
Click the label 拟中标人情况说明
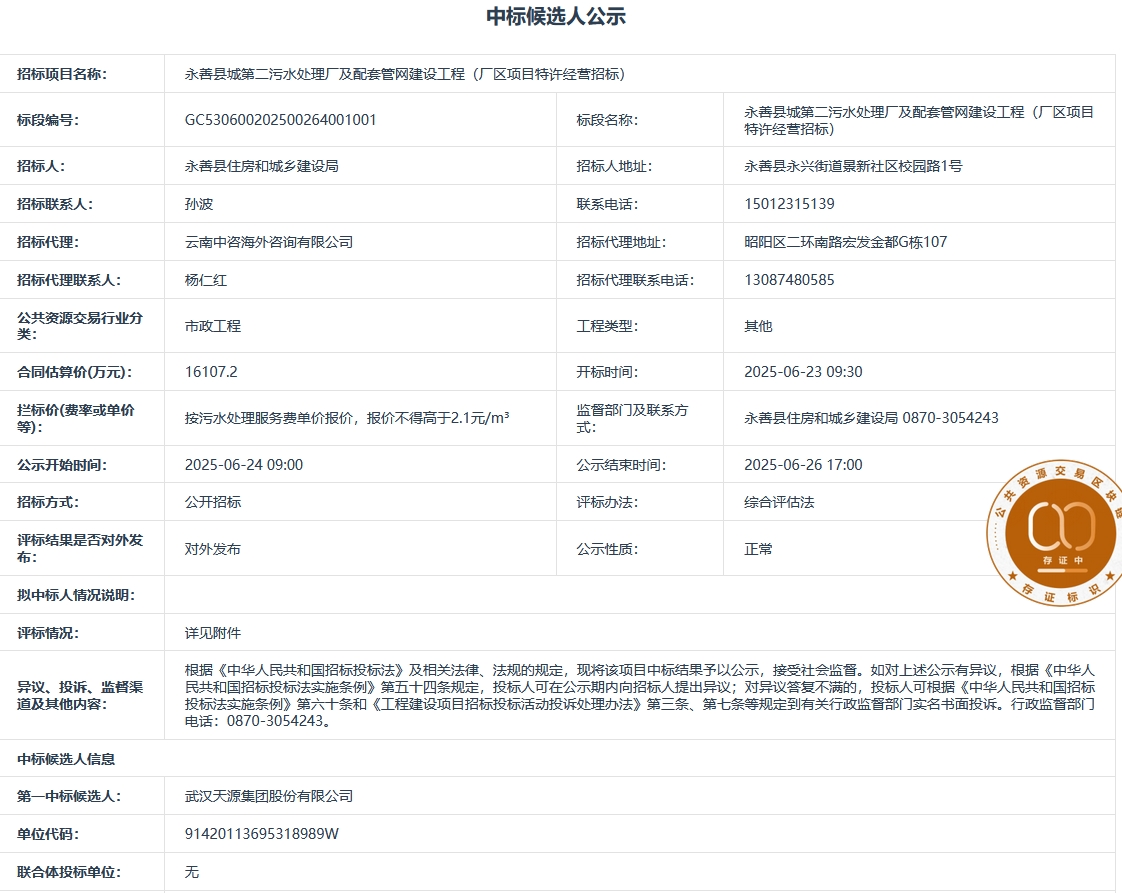[x=76, y=595]
